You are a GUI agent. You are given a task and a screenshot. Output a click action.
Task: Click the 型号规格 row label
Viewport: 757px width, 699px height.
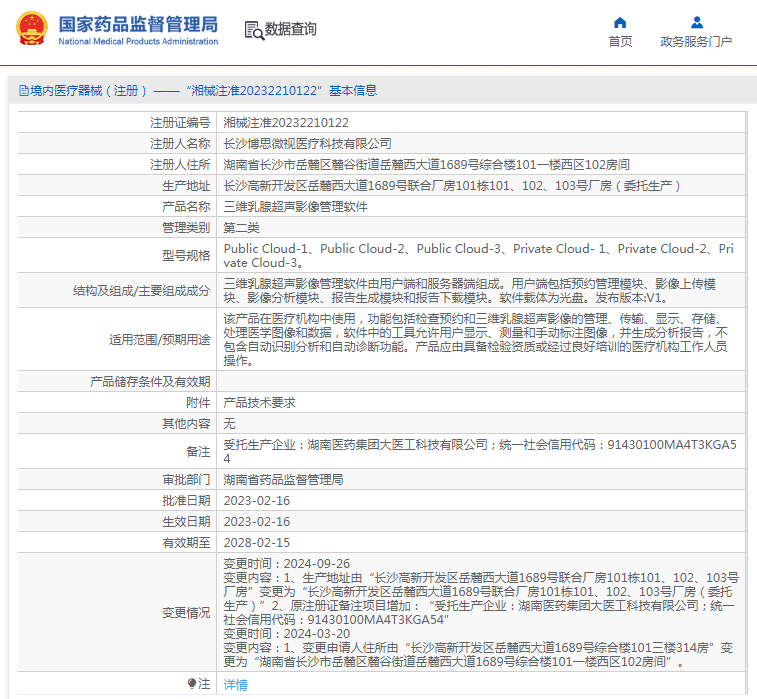[x=186, y=255]
